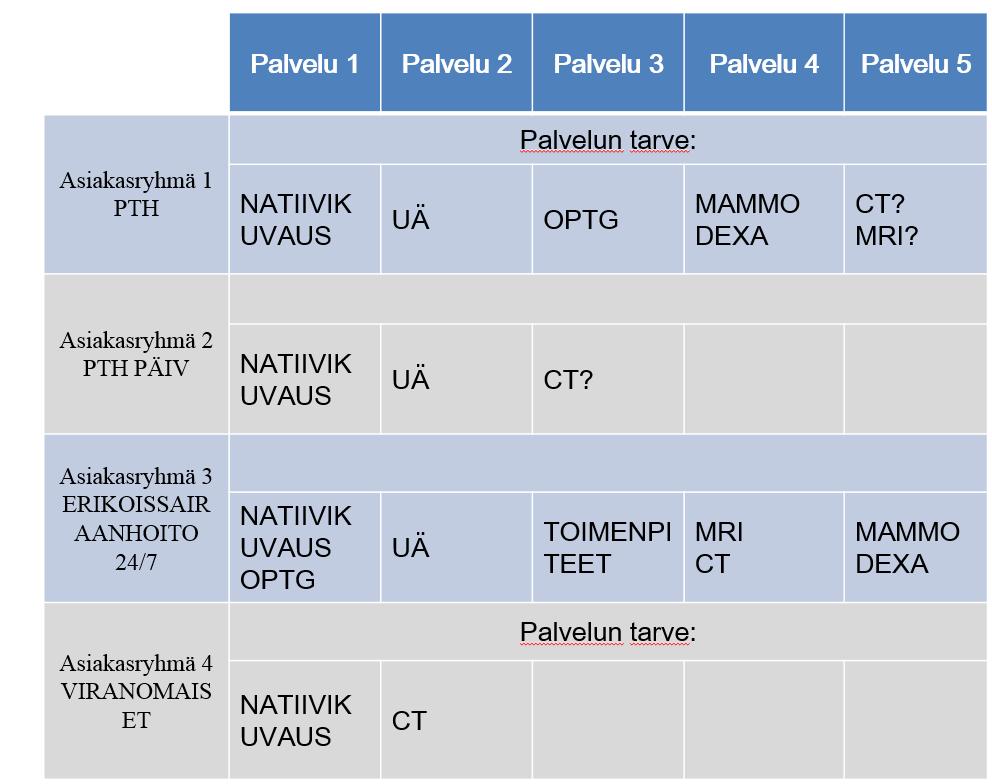
Task: Select the OPTG cell in Asiakasryhmä 1 row
Action: pyautogui.click(x=608, y=219)
